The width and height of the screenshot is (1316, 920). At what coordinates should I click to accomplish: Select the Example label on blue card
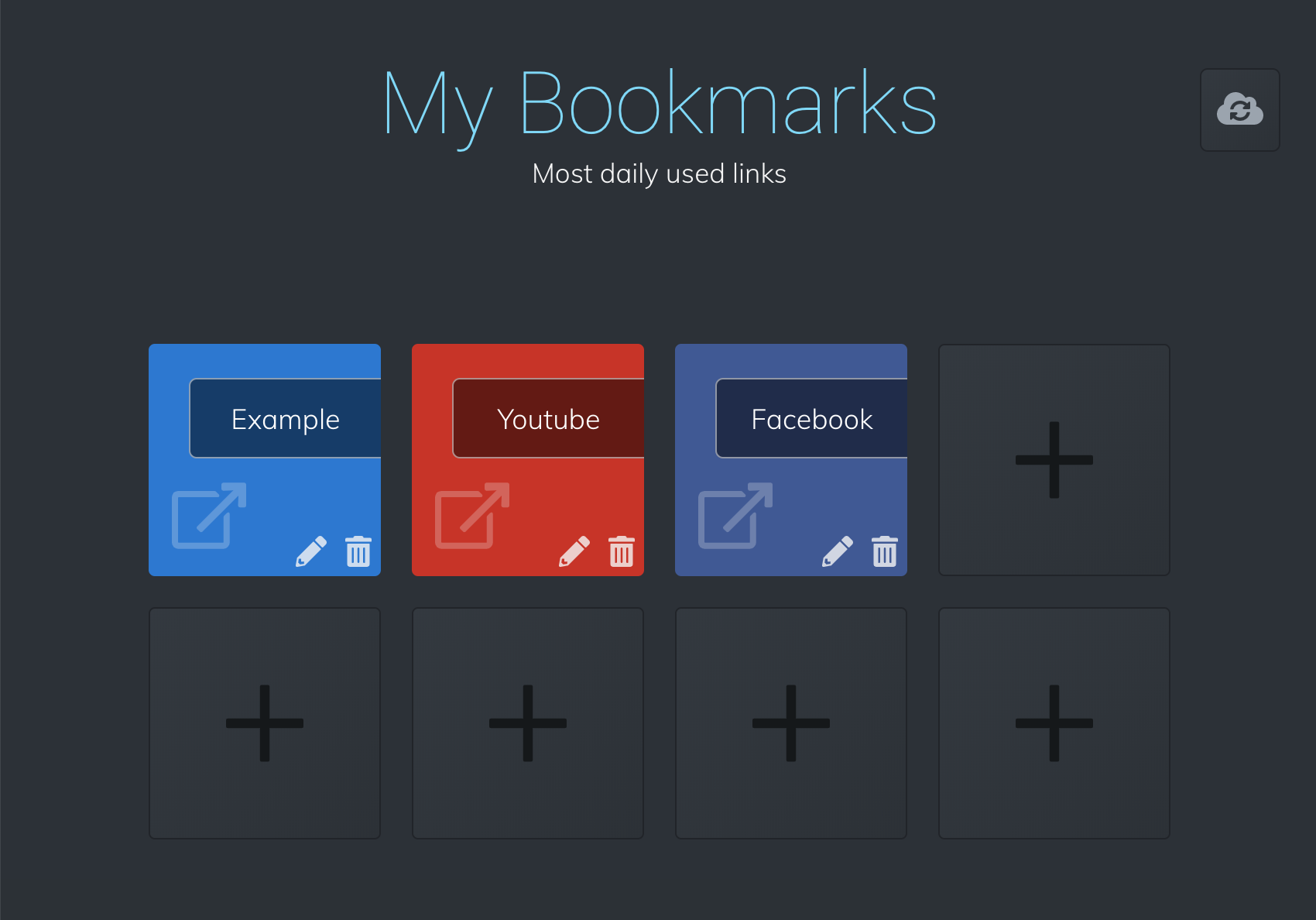coord(286,418)
